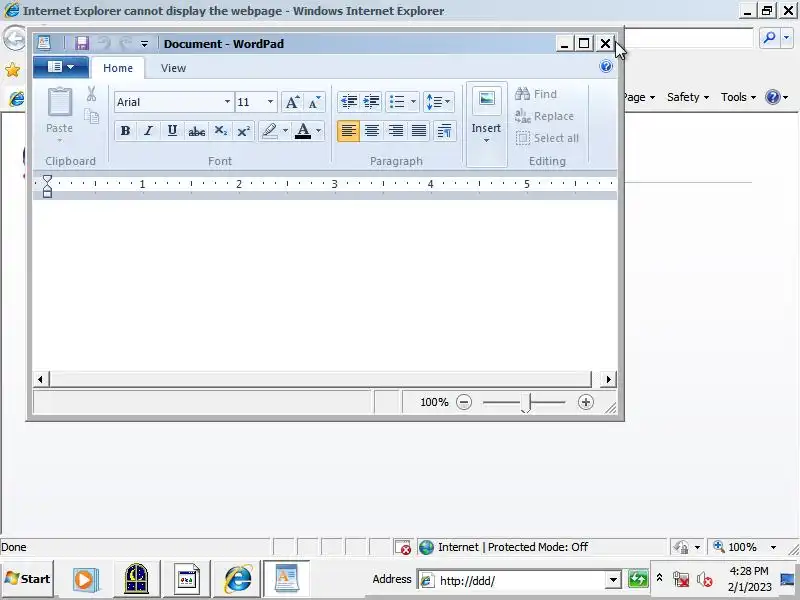Click the horizontal scrollbar right arrow
Screen dimensions: 800x600
click(x=608, y=380)
